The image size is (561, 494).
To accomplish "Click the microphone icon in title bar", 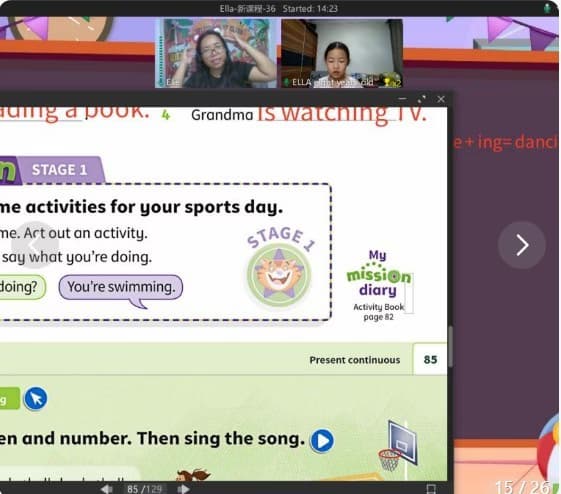I will pos(547,8).
